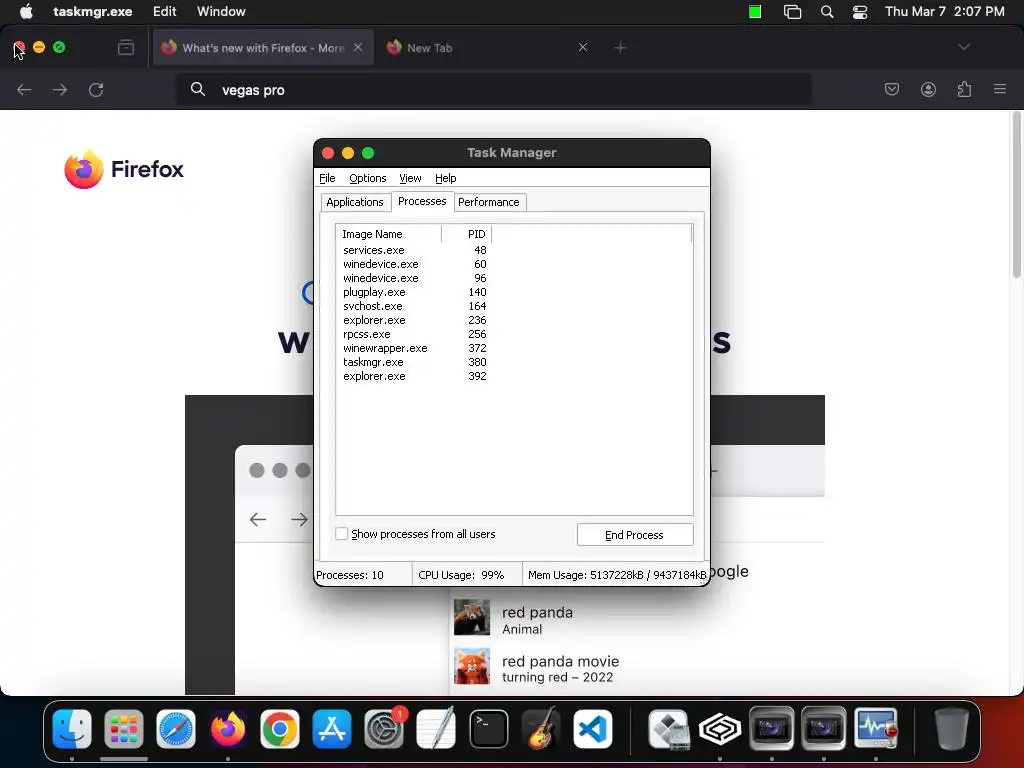Sort processes by Image Name header
This screenshot has height=768, width=1024.
tap(389, 234)
